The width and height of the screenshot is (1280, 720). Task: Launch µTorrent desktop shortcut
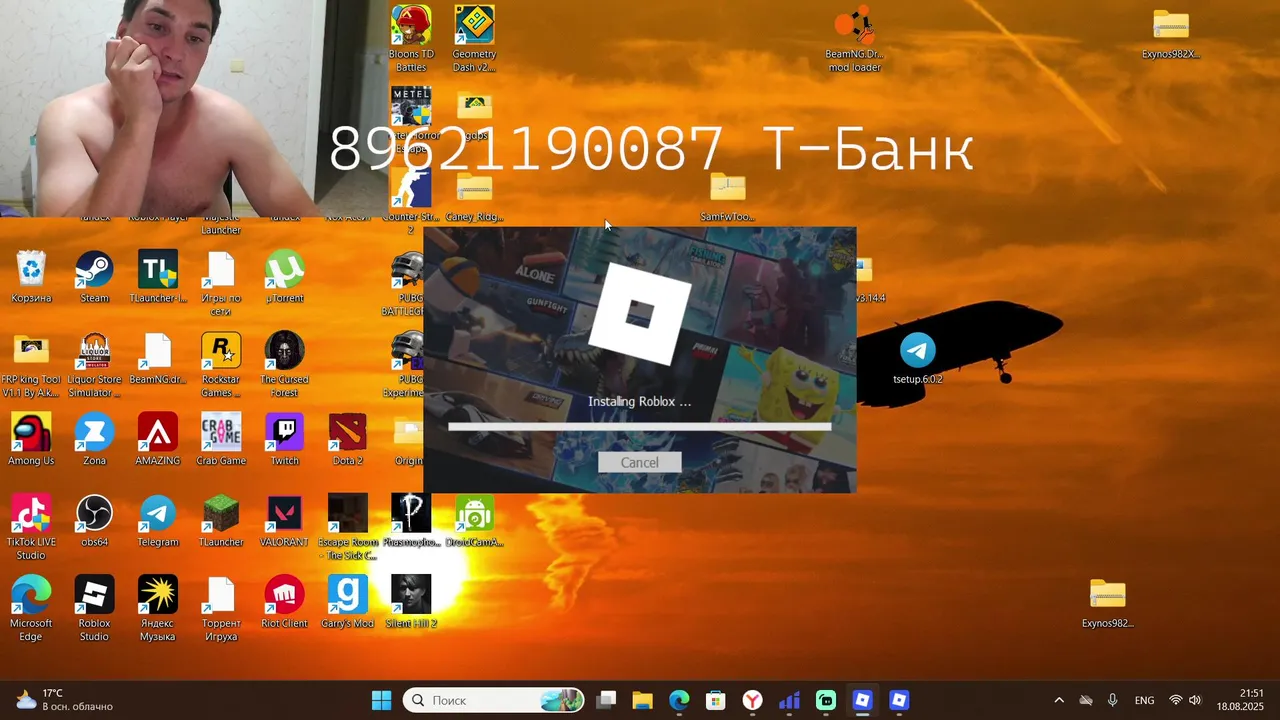[x=285, y=277]
